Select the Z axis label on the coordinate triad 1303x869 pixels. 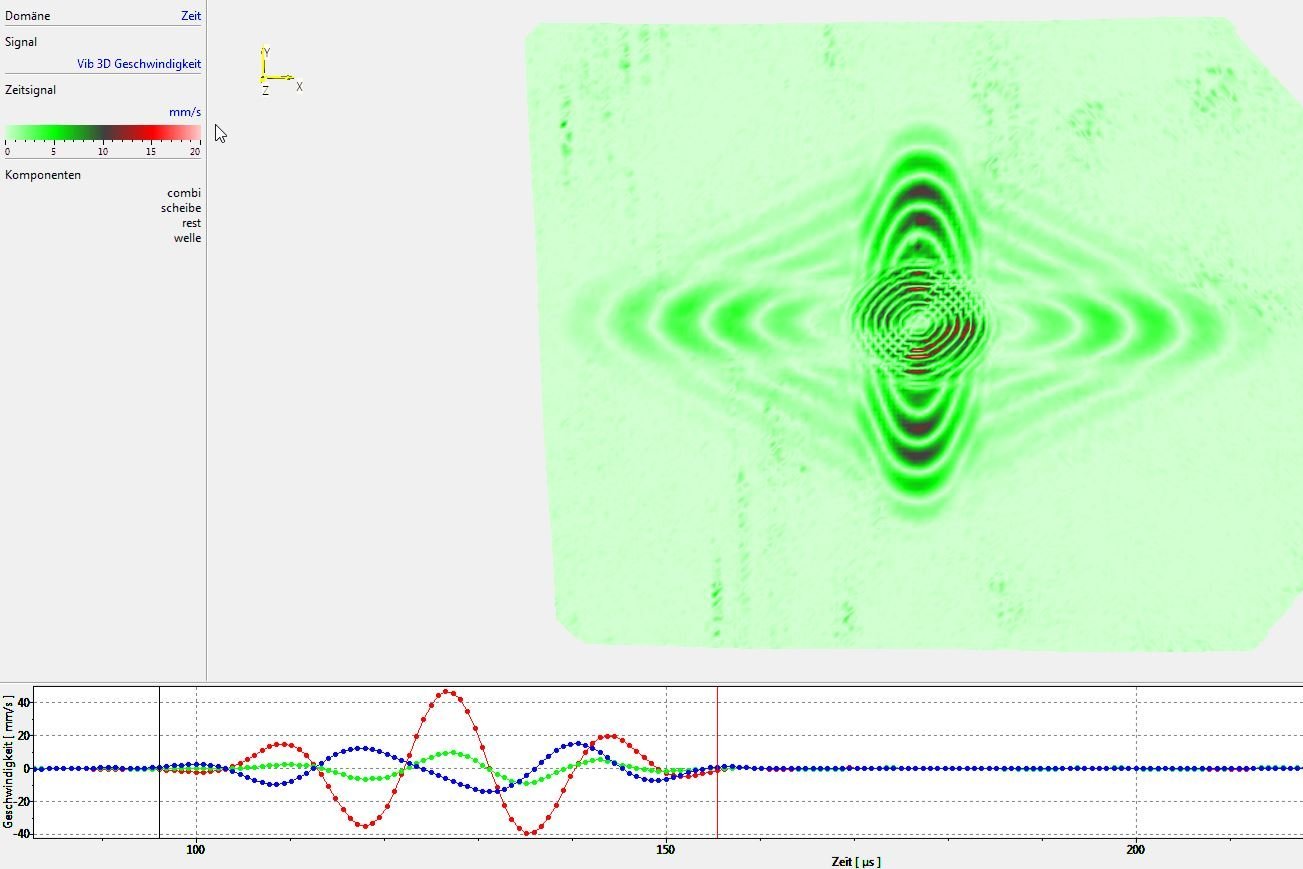pos(265,92)
